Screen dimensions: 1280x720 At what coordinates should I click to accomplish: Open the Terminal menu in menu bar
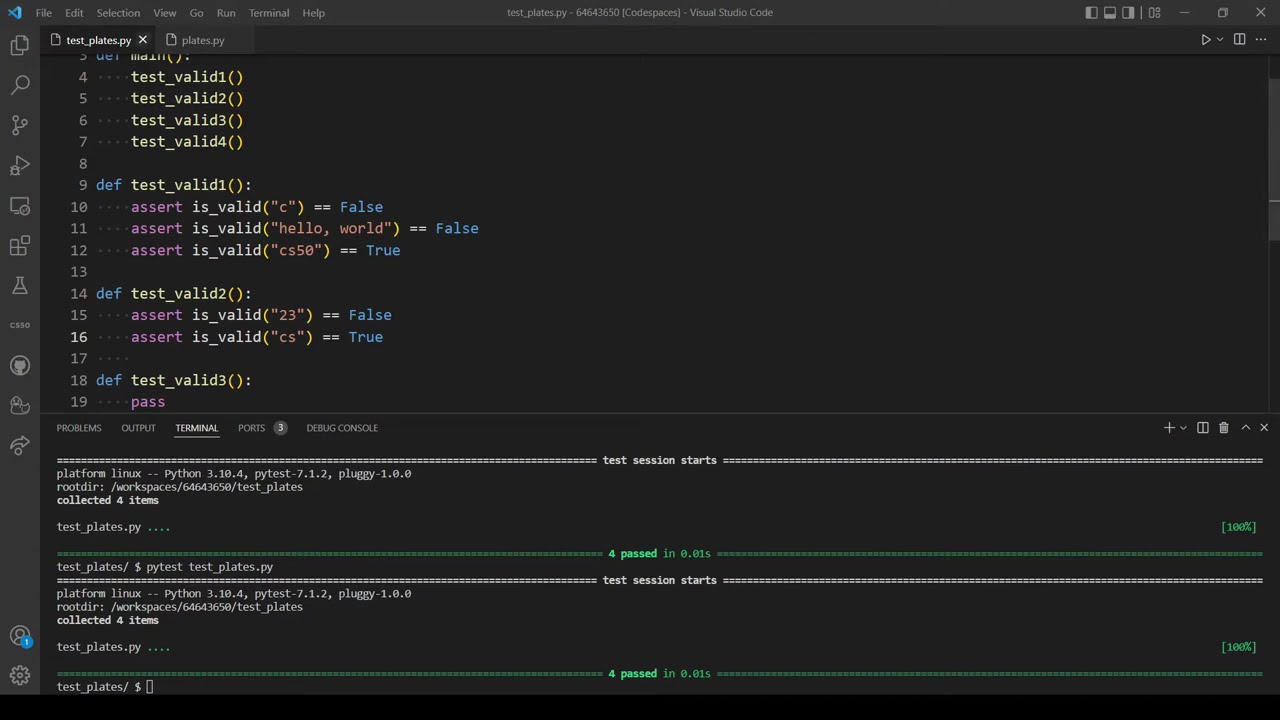[x=269, y=13]
